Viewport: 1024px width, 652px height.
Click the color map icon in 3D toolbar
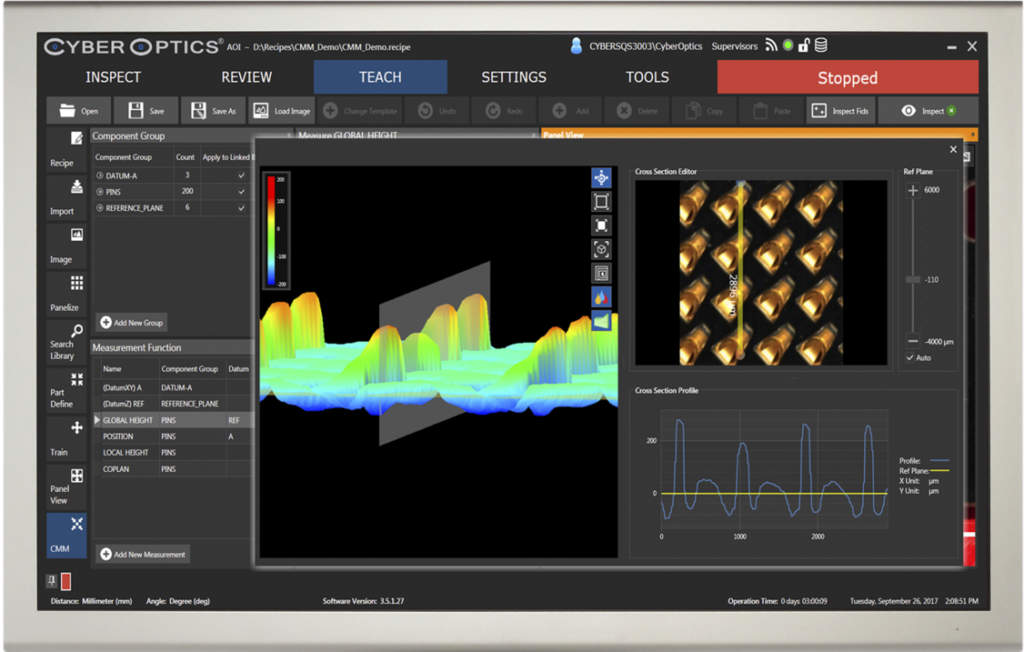point(601,296)
